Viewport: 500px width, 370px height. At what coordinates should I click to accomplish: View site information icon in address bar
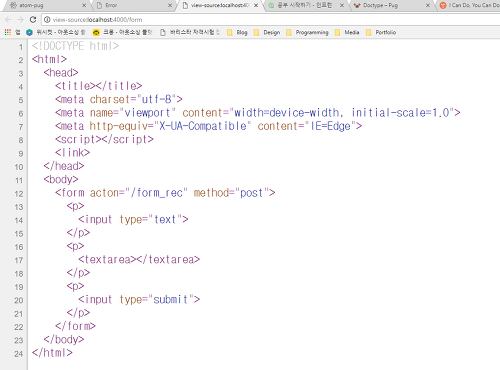[x=47, y=20]
